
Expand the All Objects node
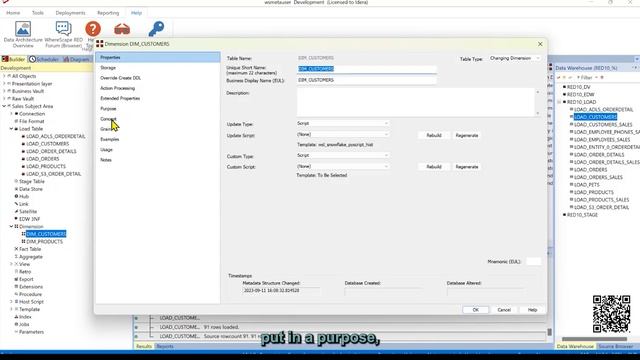tap(4, 76)
